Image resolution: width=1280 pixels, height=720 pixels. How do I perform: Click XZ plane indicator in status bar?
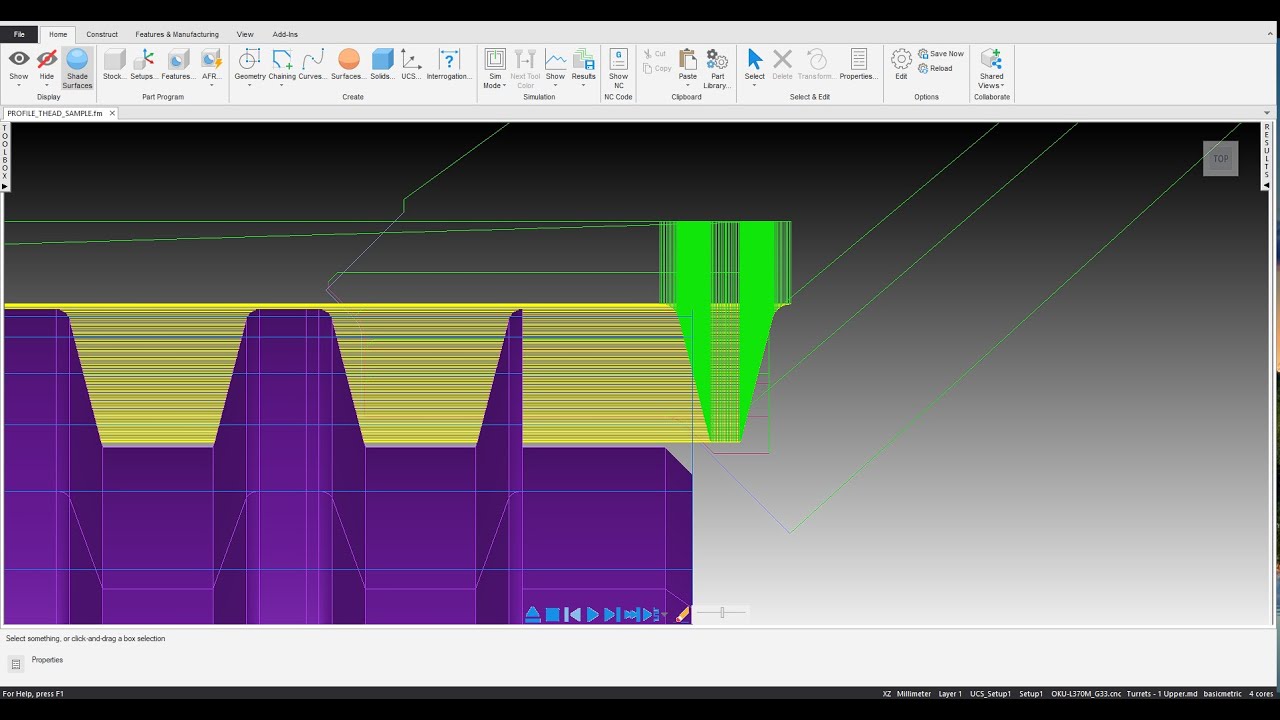(x=887, y=694)
